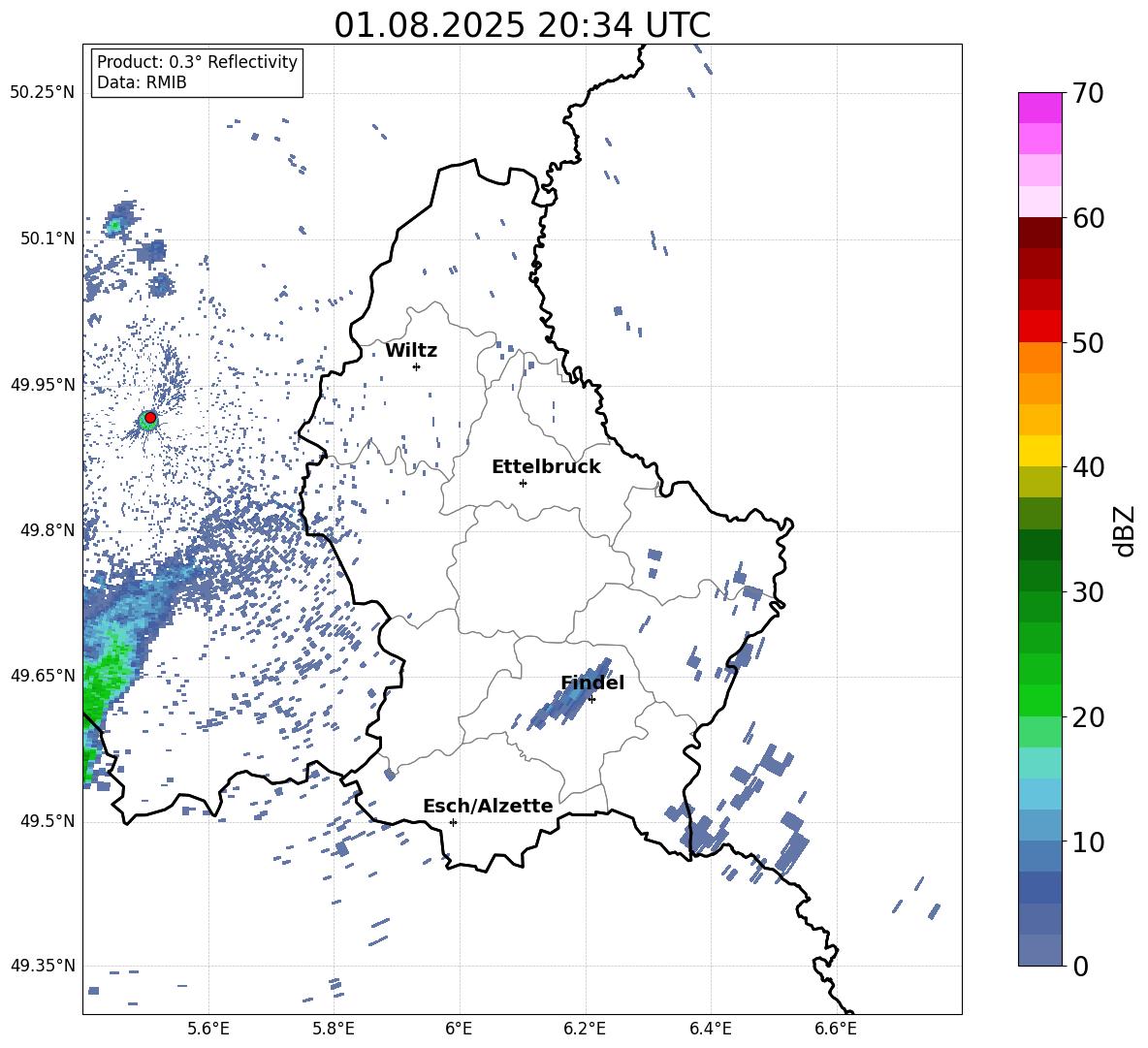Pick the dark blue colorbar segment below 10

[1039, 886]
